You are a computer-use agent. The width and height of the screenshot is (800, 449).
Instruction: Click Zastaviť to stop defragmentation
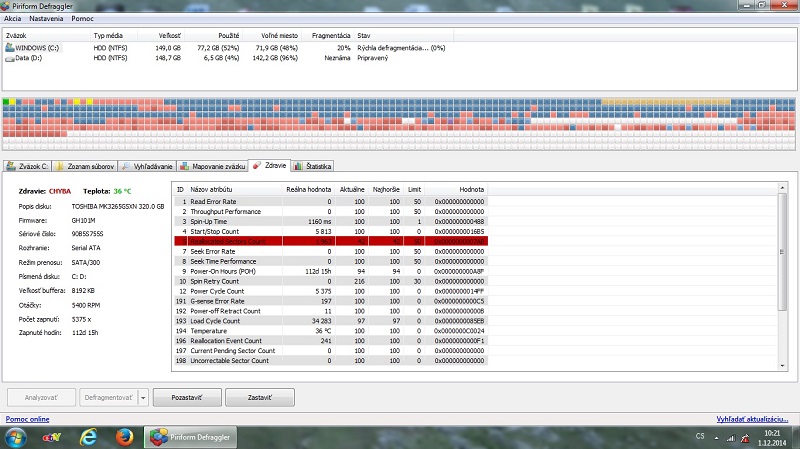(x=260, y=397)
